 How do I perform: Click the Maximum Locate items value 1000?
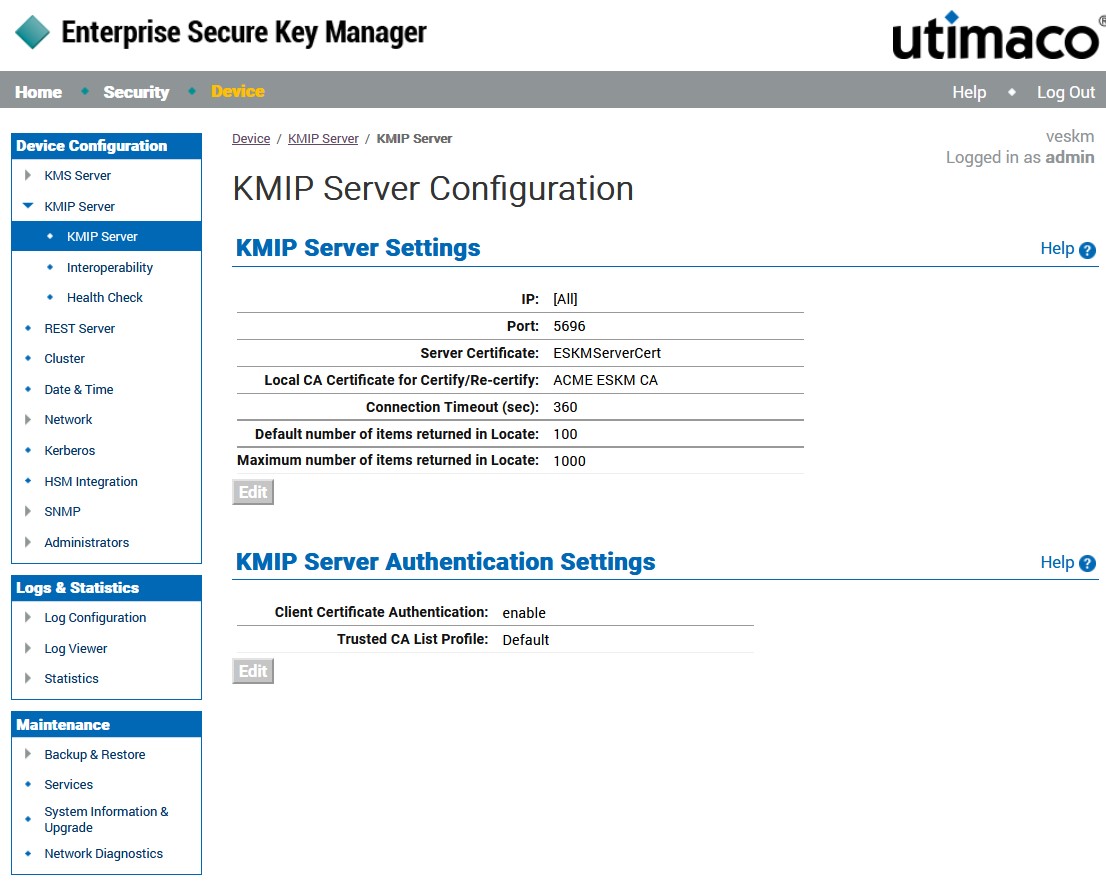point(569,461)
